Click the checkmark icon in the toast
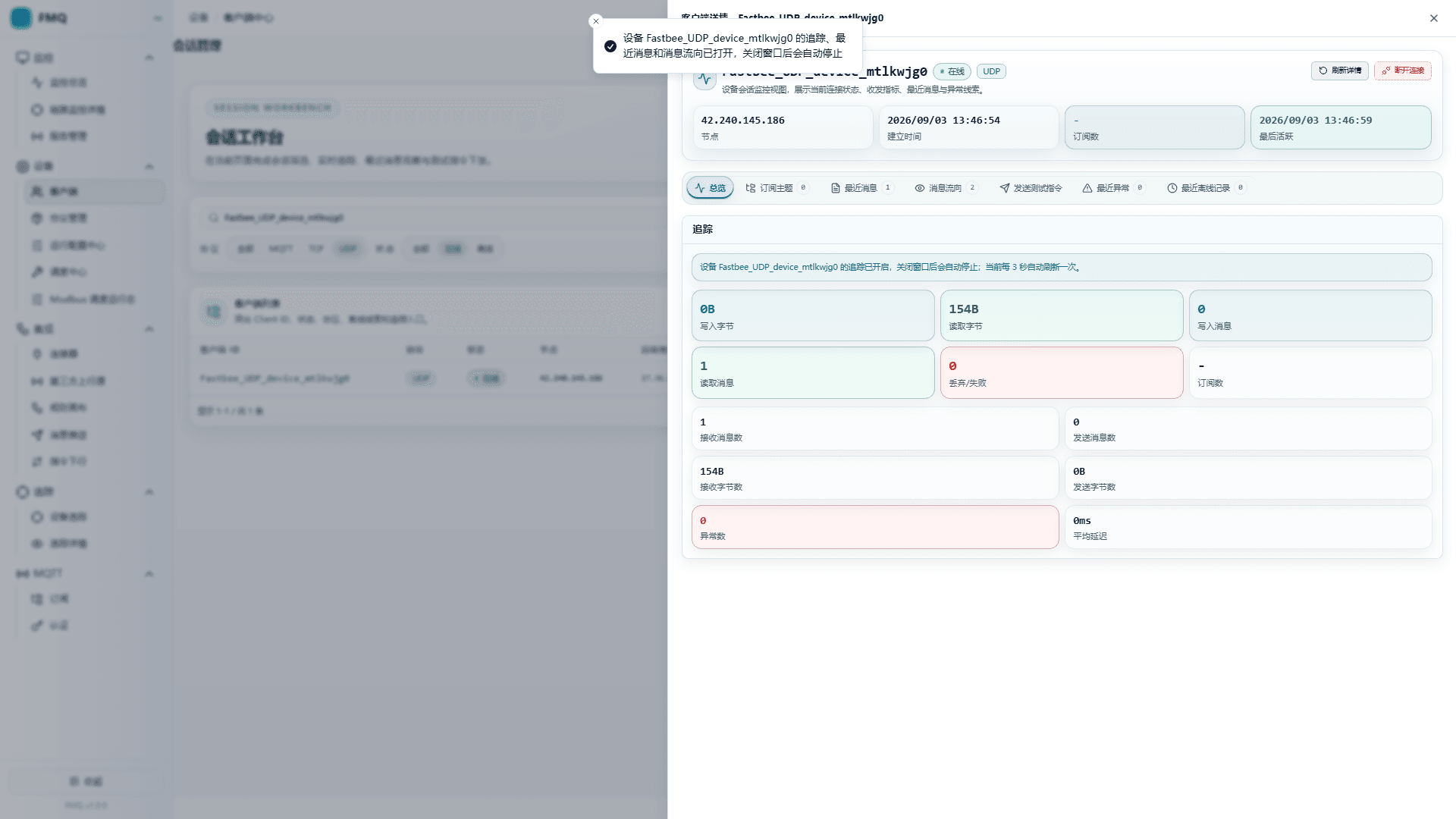1456x819 pixels. click(610, 46)
